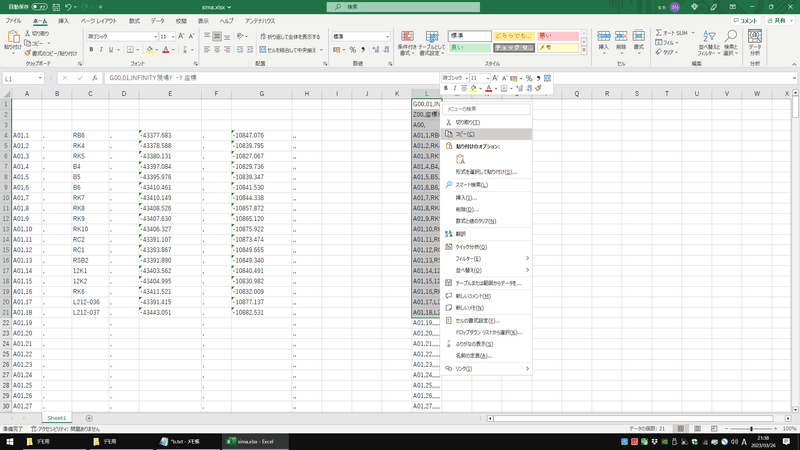
Task: Click the Save icon in title bar
Action: (56, 7)
